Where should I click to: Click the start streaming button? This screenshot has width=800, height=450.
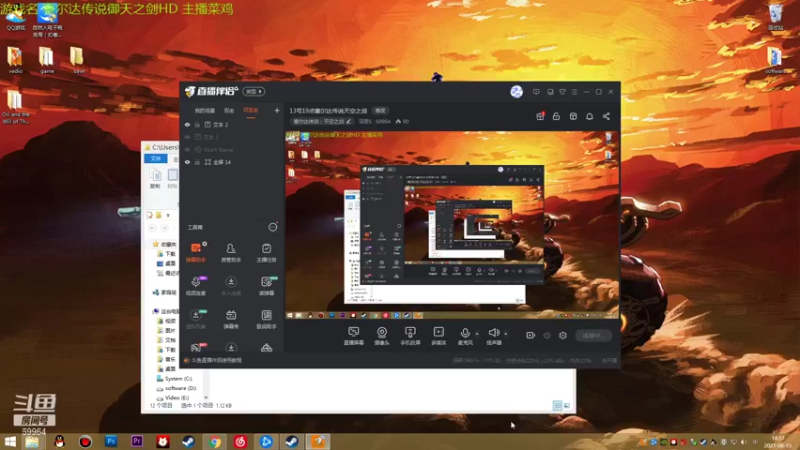[593, 335]
